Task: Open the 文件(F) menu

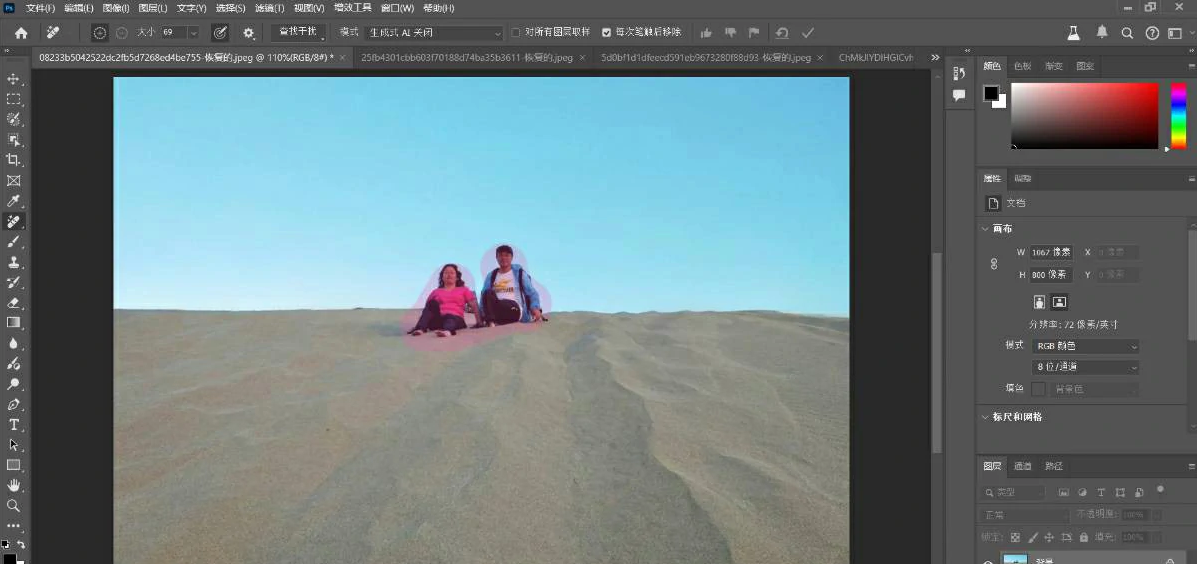Action: click(x=40, y=8)
